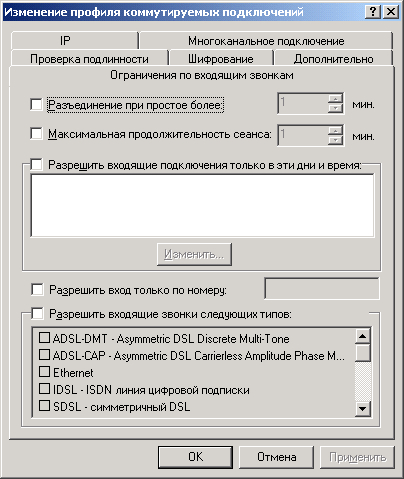This screenshot has width=404, height=479.
Task: Click the list scrollbar up arrow
Action: 363,336
